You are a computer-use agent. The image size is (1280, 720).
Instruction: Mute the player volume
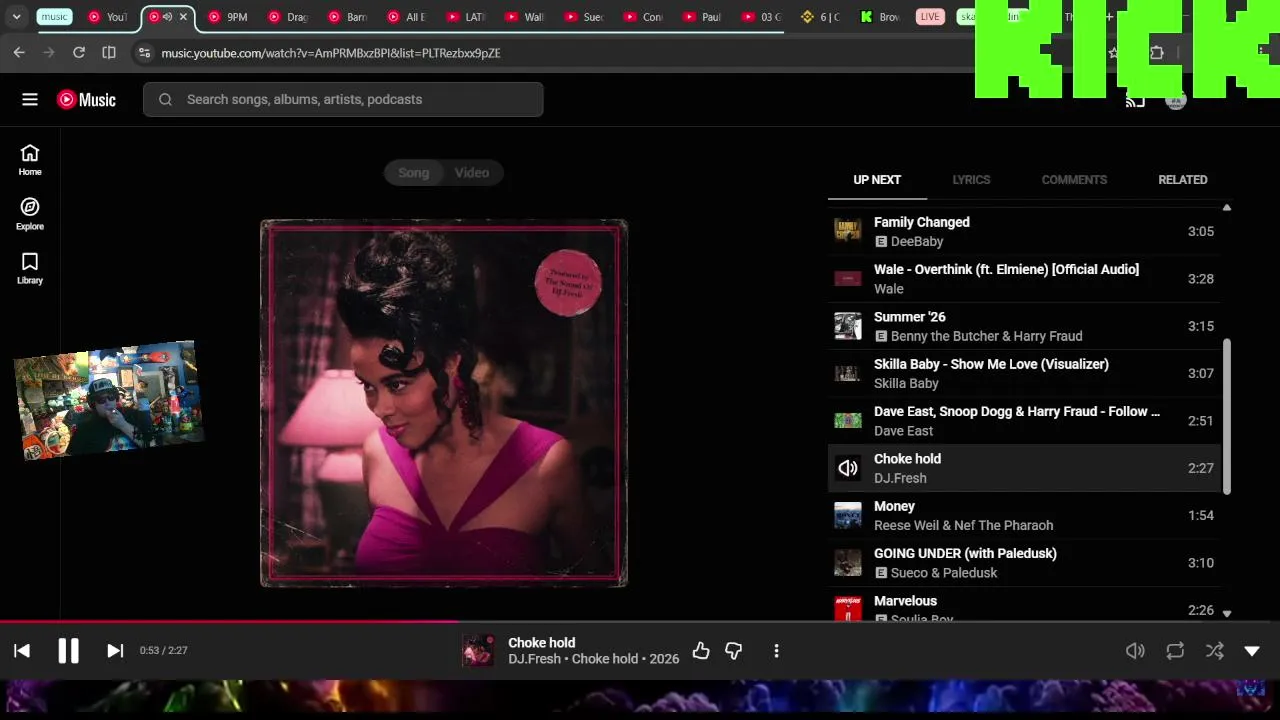coord(1135,651)
